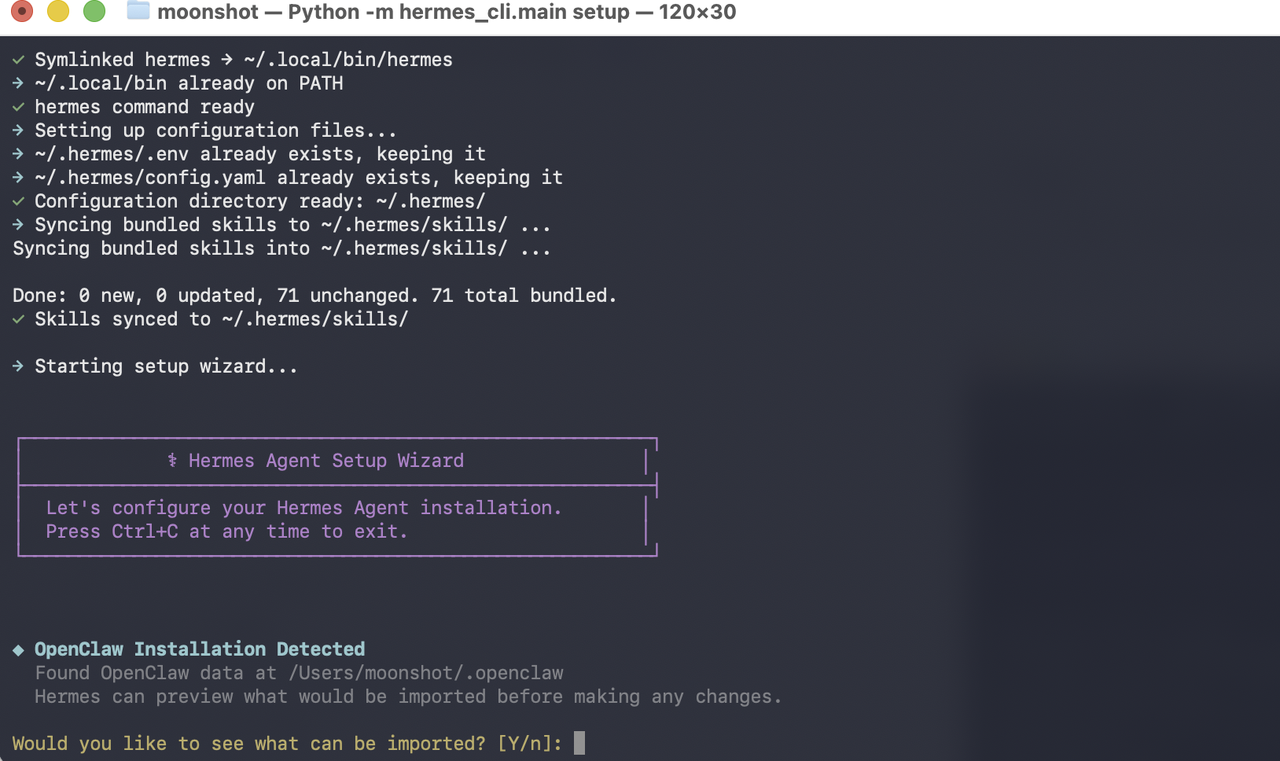Click the bolt glyph in 'Hermes Agent Setup Wizard' header
Viewport: 1280px width, 761px height.
point(172,460)
